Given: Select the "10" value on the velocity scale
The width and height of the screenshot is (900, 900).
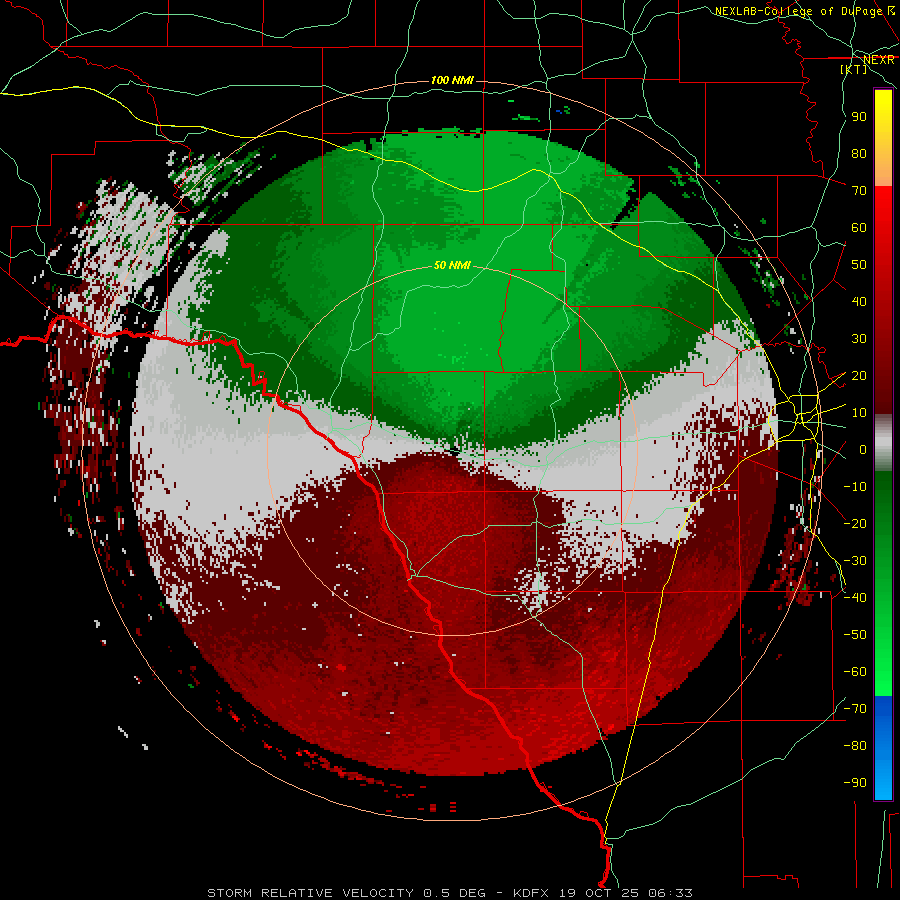Looking at the screenshot, I should point(859,413).
